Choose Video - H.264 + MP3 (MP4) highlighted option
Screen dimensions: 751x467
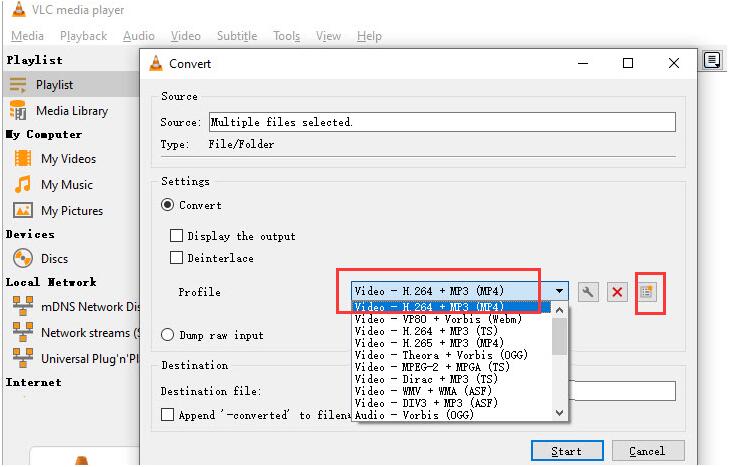click(451, 307)
